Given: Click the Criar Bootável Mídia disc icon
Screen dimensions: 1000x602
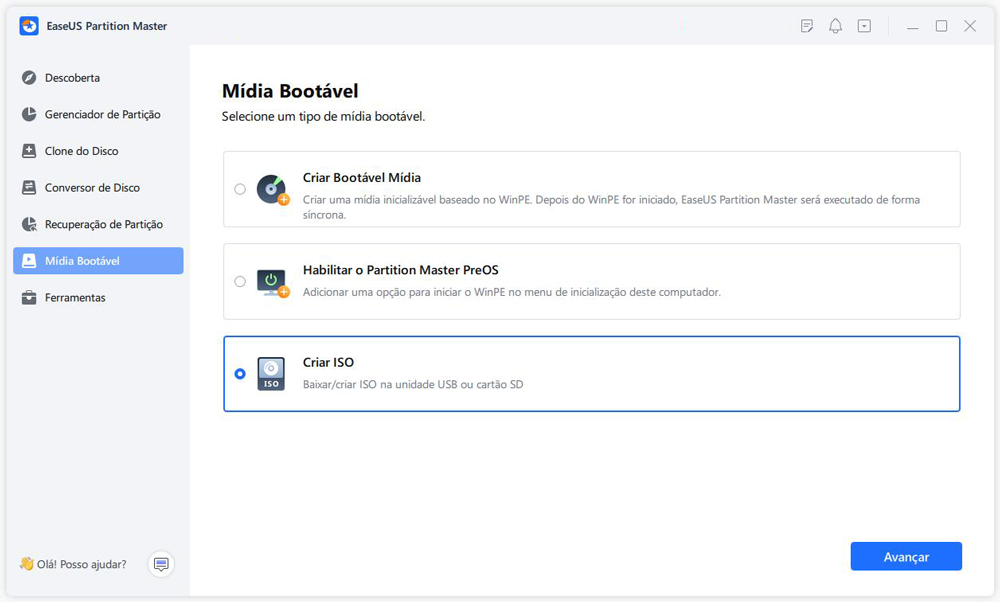Looking at the screenshot, I should [x=272, y=189].
